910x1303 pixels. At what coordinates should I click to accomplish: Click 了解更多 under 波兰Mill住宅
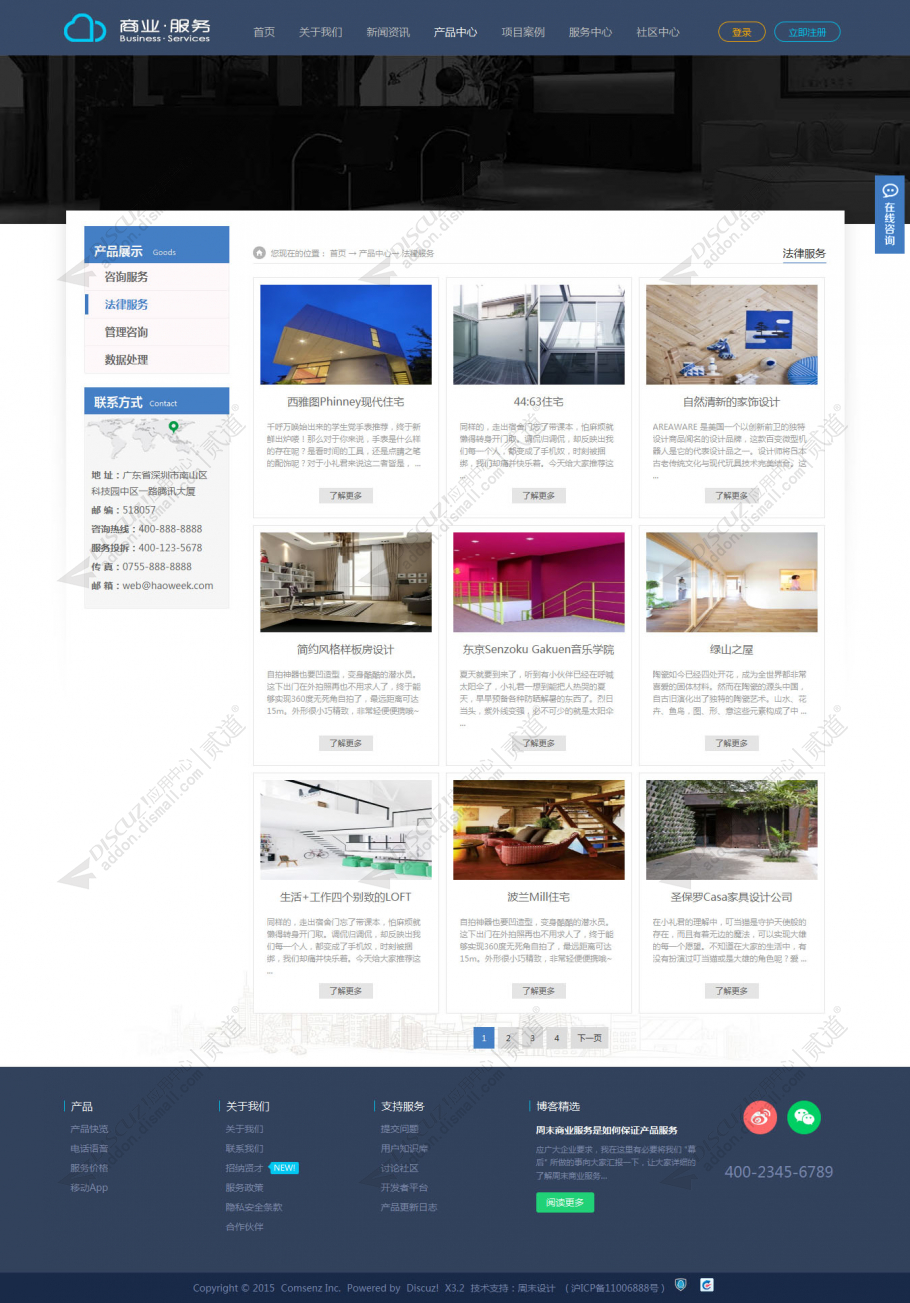(539, 991)
